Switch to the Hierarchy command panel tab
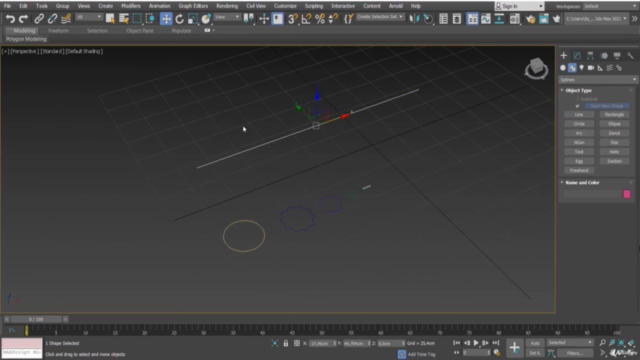Viewport: 640px width, 360px height. click(x=590, y=56)
